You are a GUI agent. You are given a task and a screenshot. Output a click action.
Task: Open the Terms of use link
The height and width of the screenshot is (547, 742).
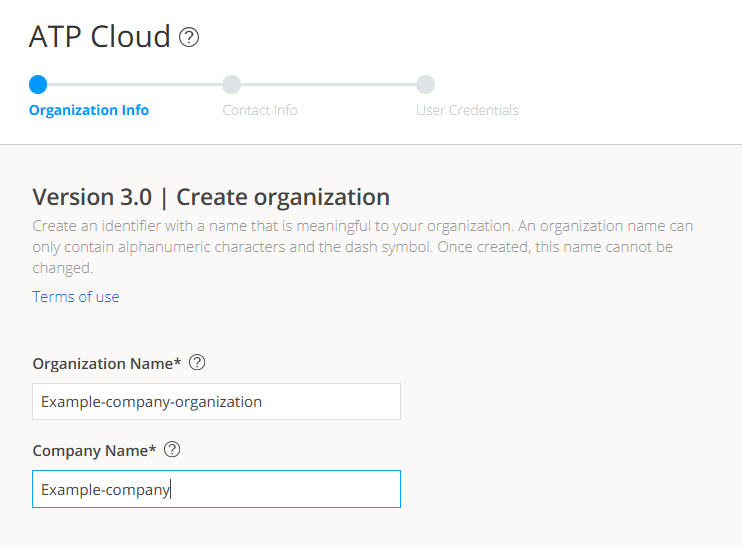76,296
